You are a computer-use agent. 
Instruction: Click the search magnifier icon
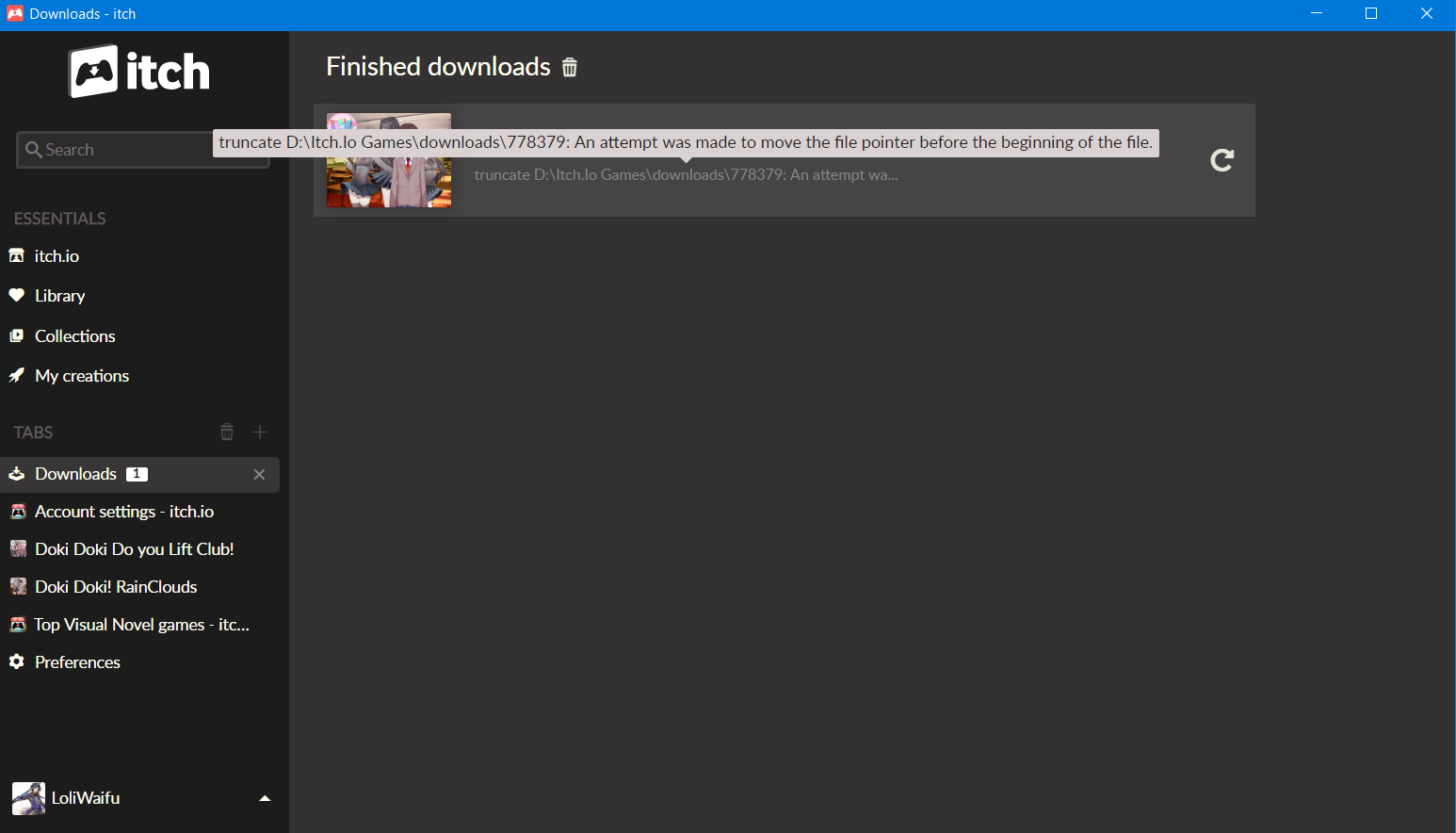pyautogui.click(x=34, y=150)
